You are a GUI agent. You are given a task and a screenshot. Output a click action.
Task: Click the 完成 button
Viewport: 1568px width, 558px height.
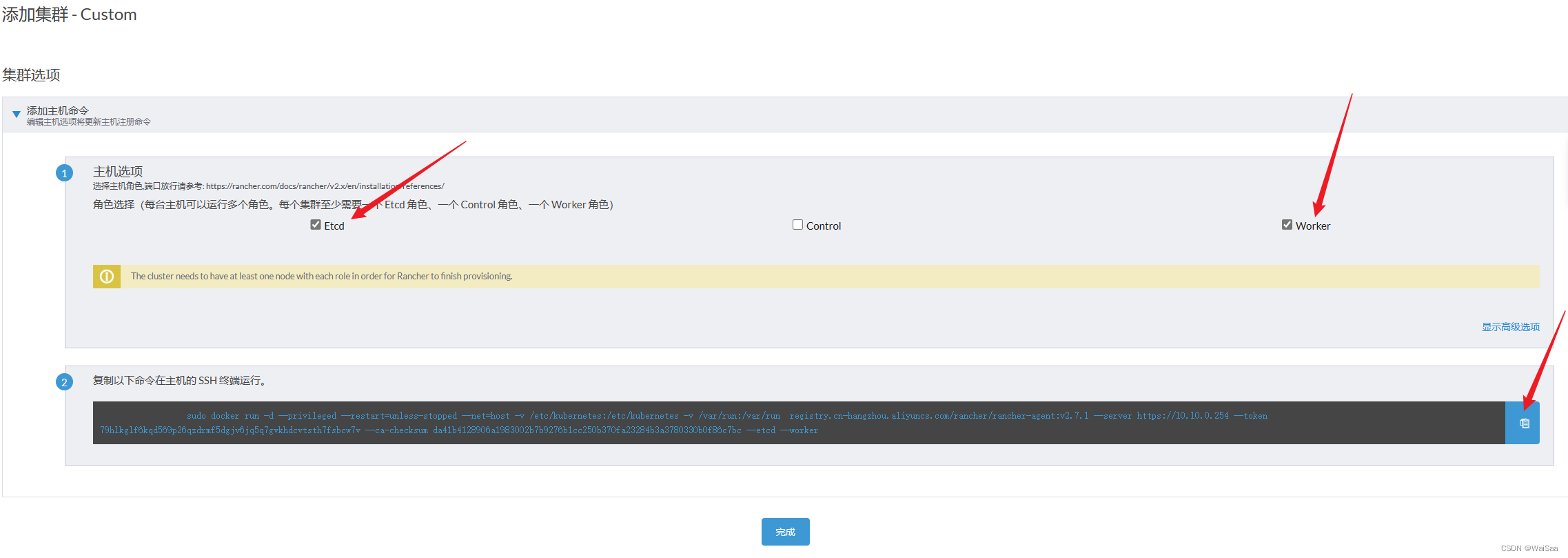(786, 532)
